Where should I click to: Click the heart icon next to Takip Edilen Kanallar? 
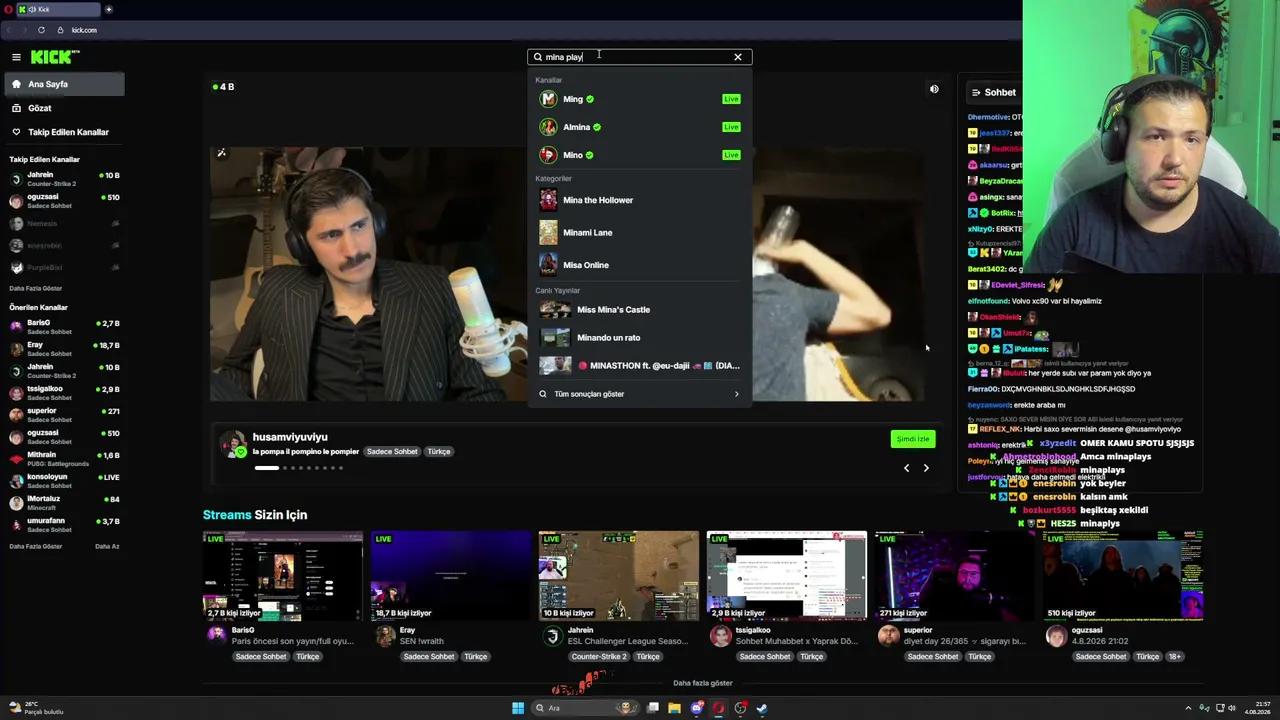(16, 132)
